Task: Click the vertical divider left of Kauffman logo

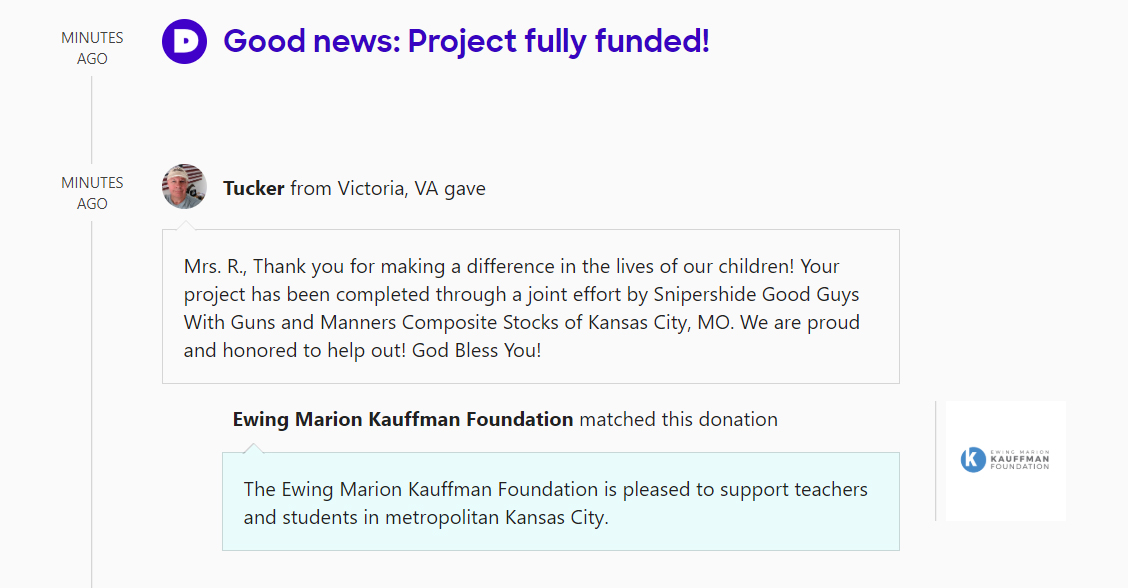Action: 936,460
